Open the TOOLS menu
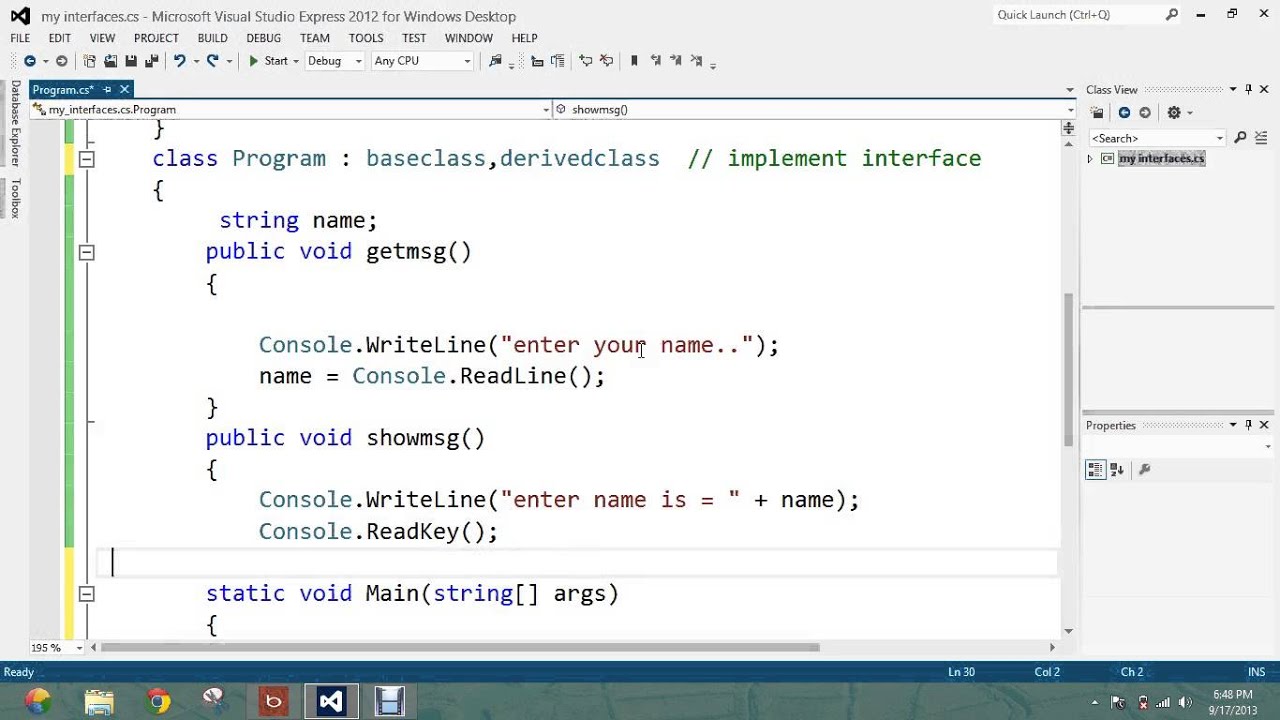 [x=366, y=38]
